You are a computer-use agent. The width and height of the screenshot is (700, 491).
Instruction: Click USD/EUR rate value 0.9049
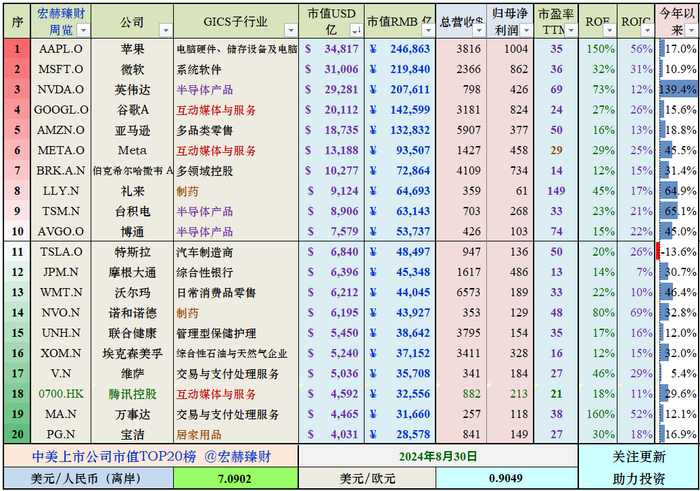click(x=506, y=479)
